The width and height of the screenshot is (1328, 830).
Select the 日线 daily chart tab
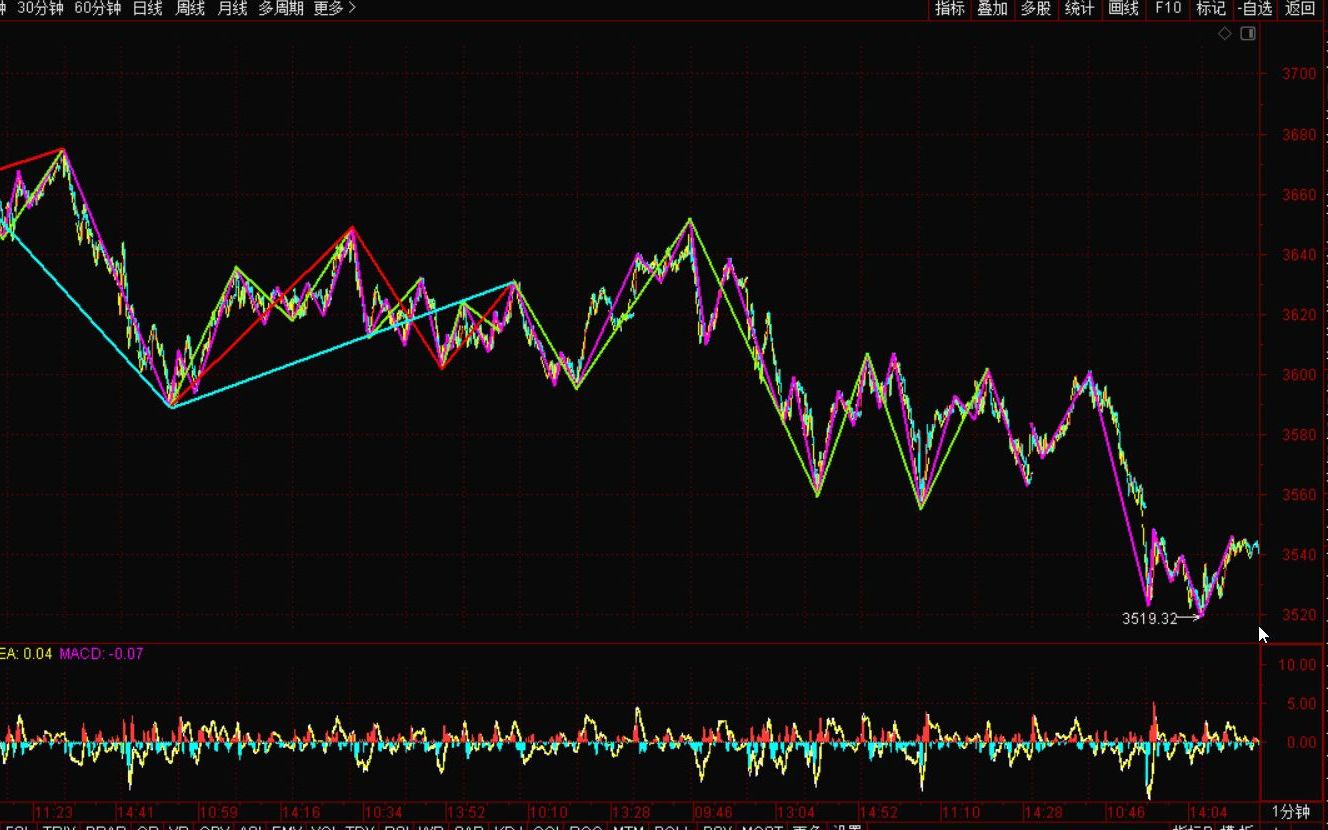pyautogui.click(x=147, y=8)
